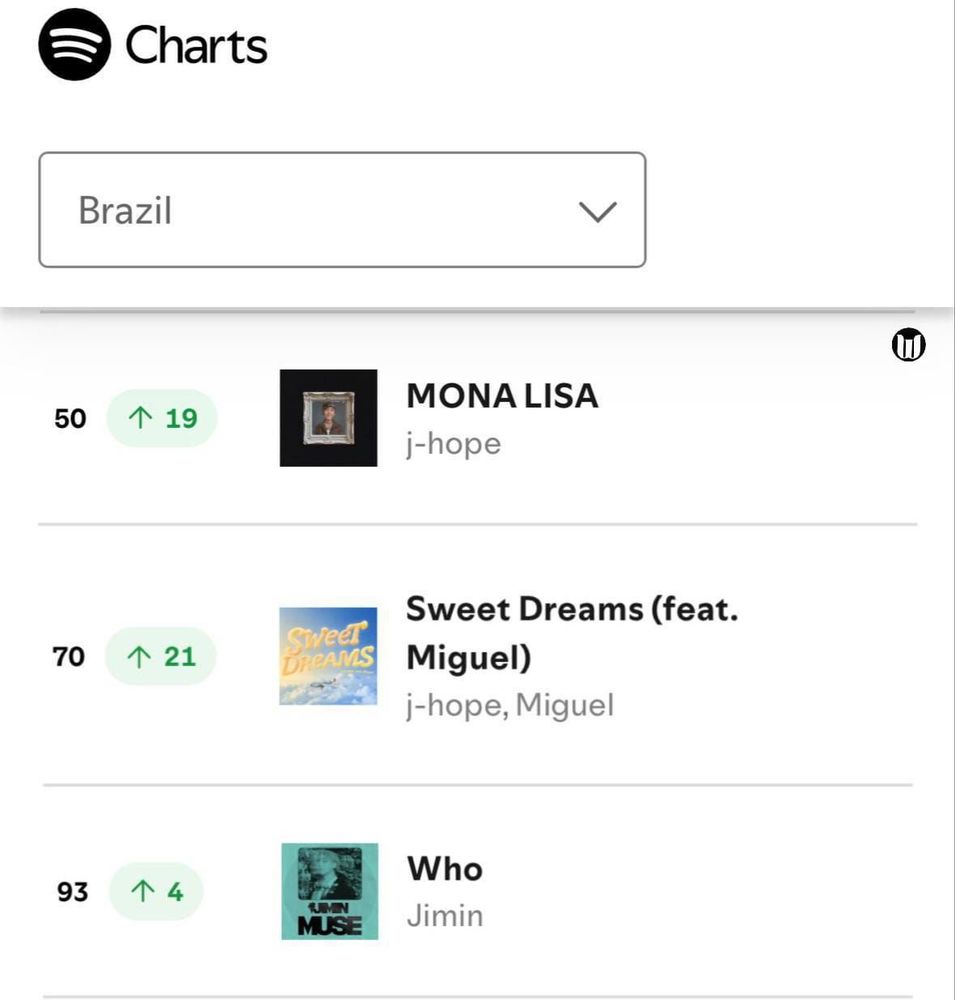Image resolution: width=955 pixels, height=1000 pixels.
Task: Open the Brazil country dropdown
Action: (x=341, y=210)
